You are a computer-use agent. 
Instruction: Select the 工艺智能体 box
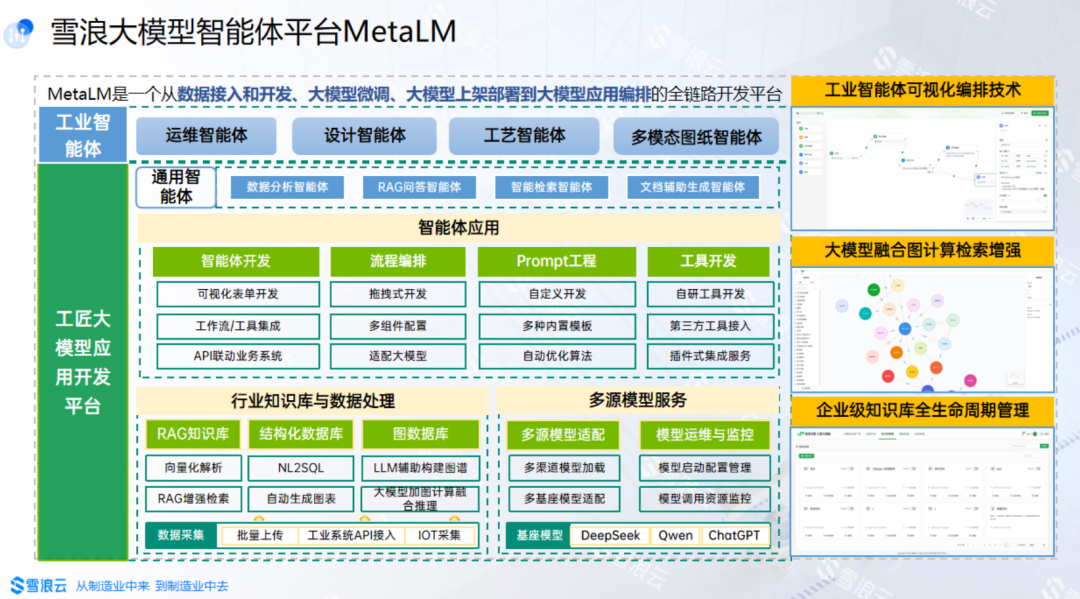[524, 136]
